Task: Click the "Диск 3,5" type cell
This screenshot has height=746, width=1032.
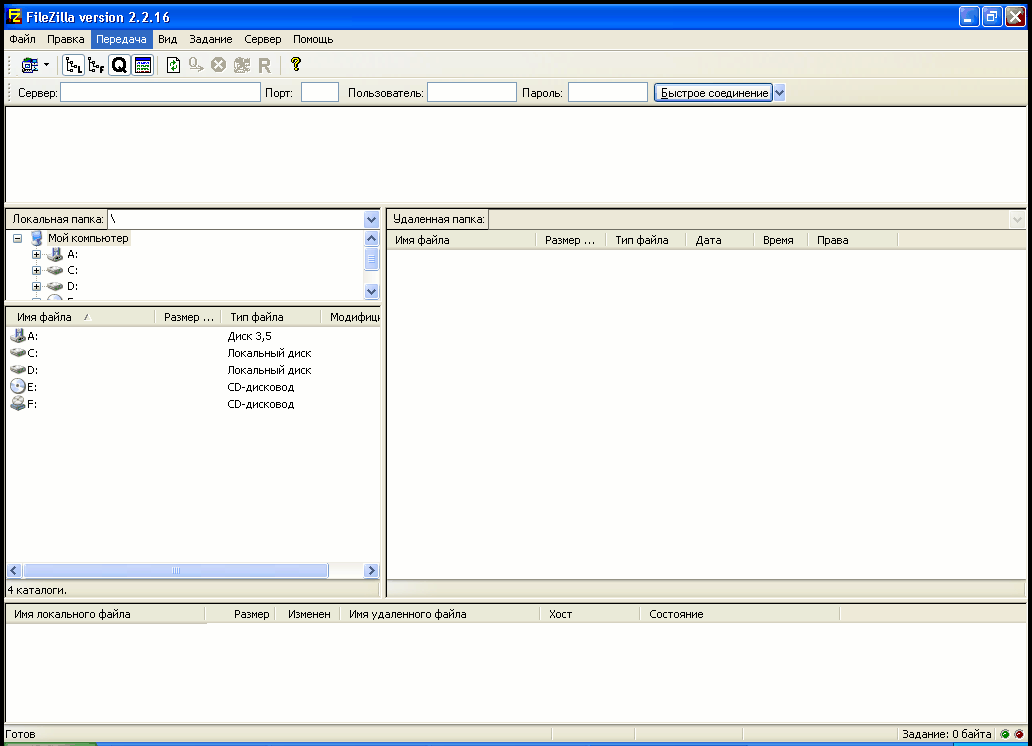Action: click(249, 336)
